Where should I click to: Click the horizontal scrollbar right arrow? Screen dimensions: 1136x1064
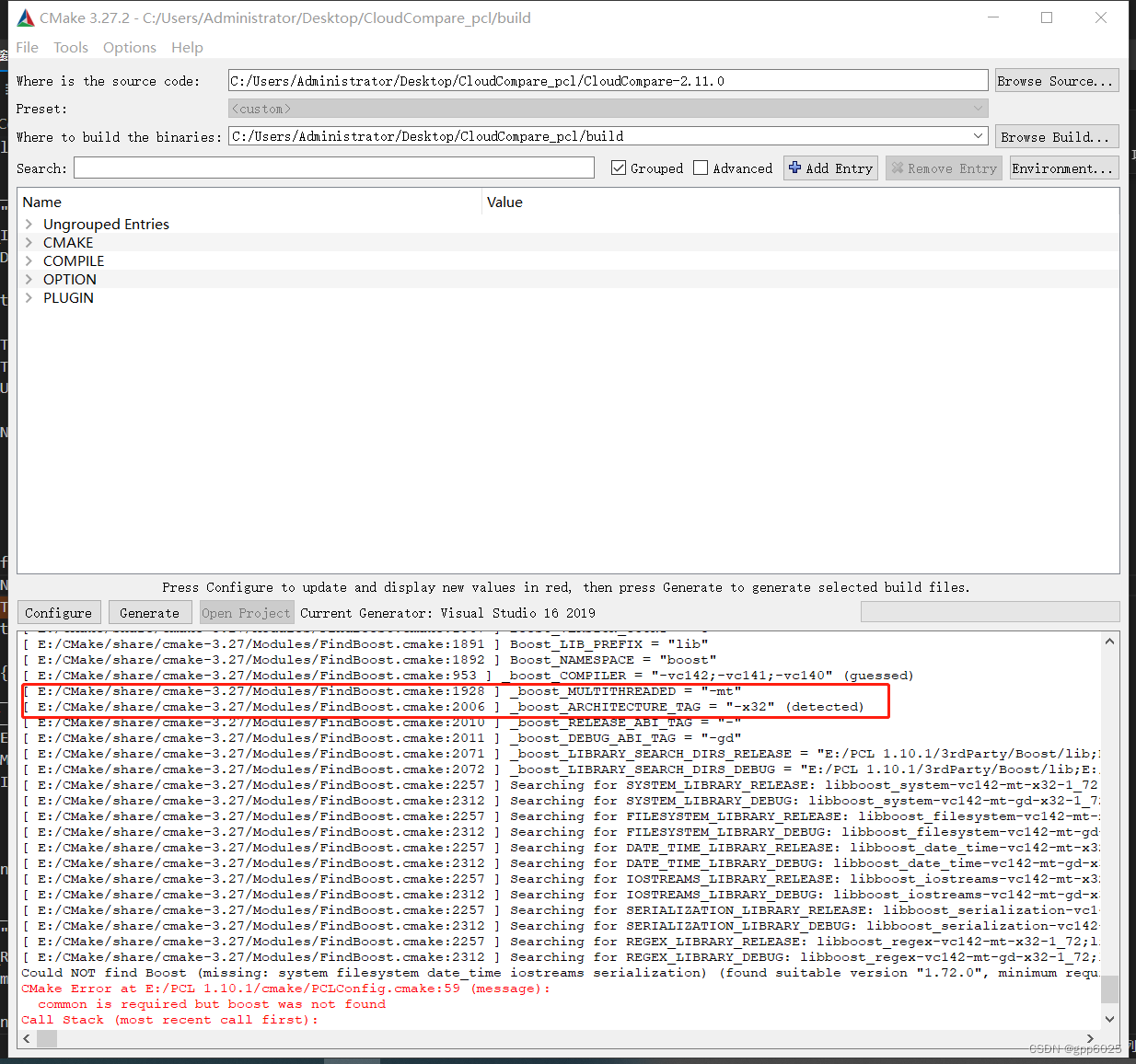click(1091, 1038)
